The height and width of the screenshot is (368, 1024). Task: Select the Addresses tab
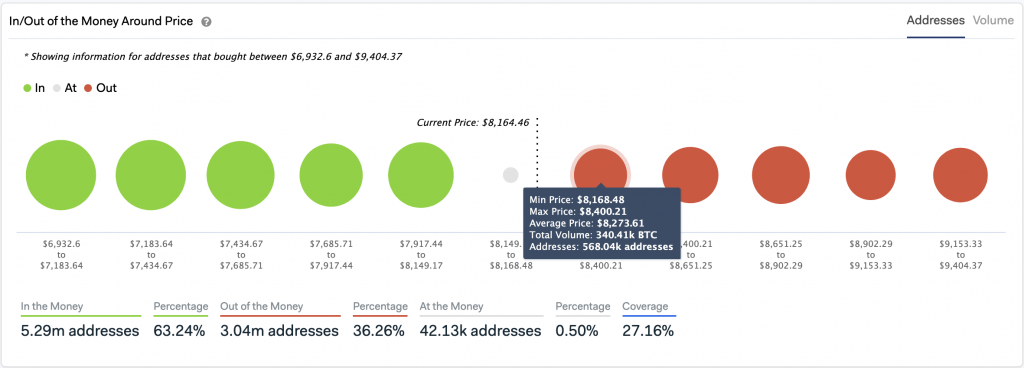click(x=935, y=20)
